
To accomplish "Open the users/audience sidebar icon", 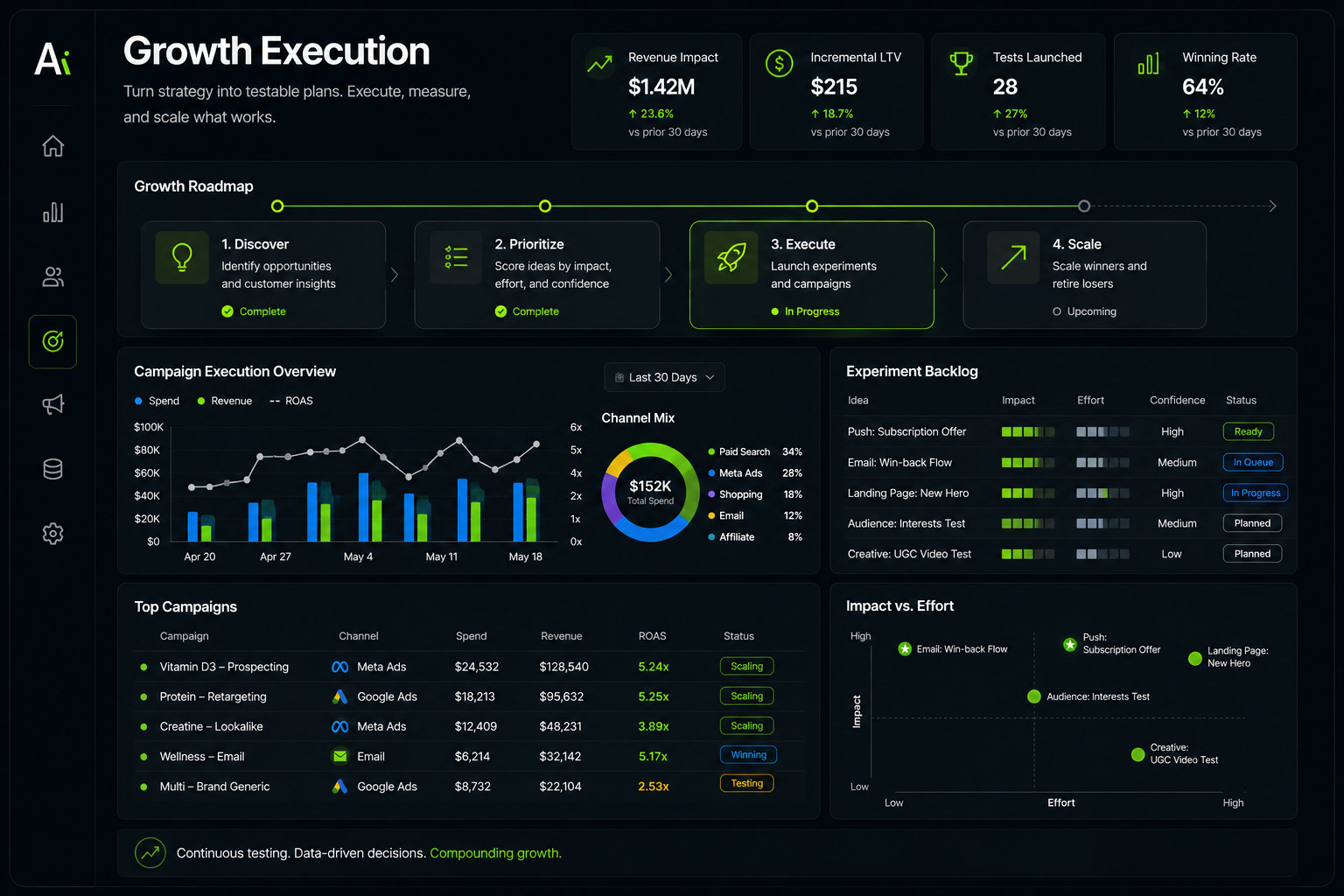I will pyautogui.click(x=52, y=276).
